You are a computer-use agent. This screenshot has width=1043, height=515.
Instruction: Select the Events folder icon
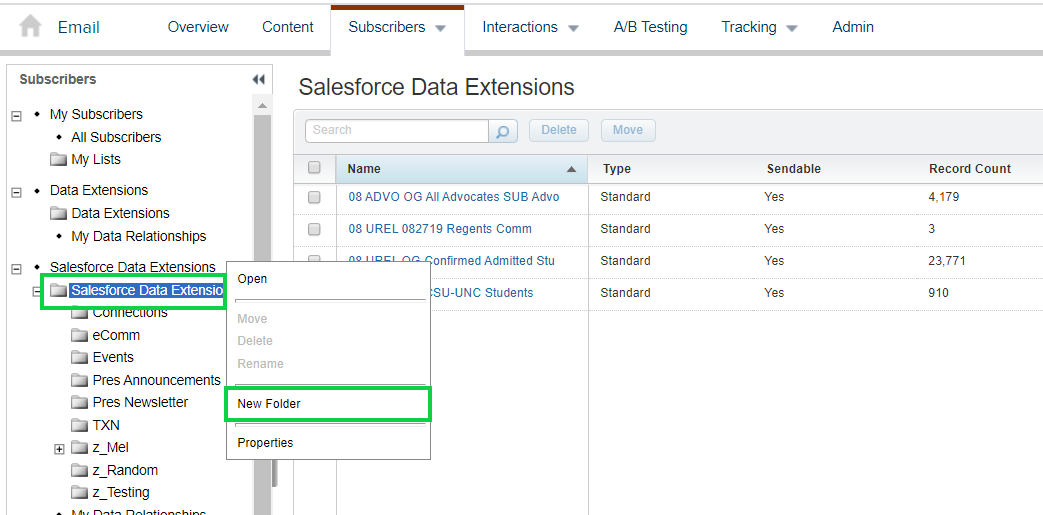(80, 357)
